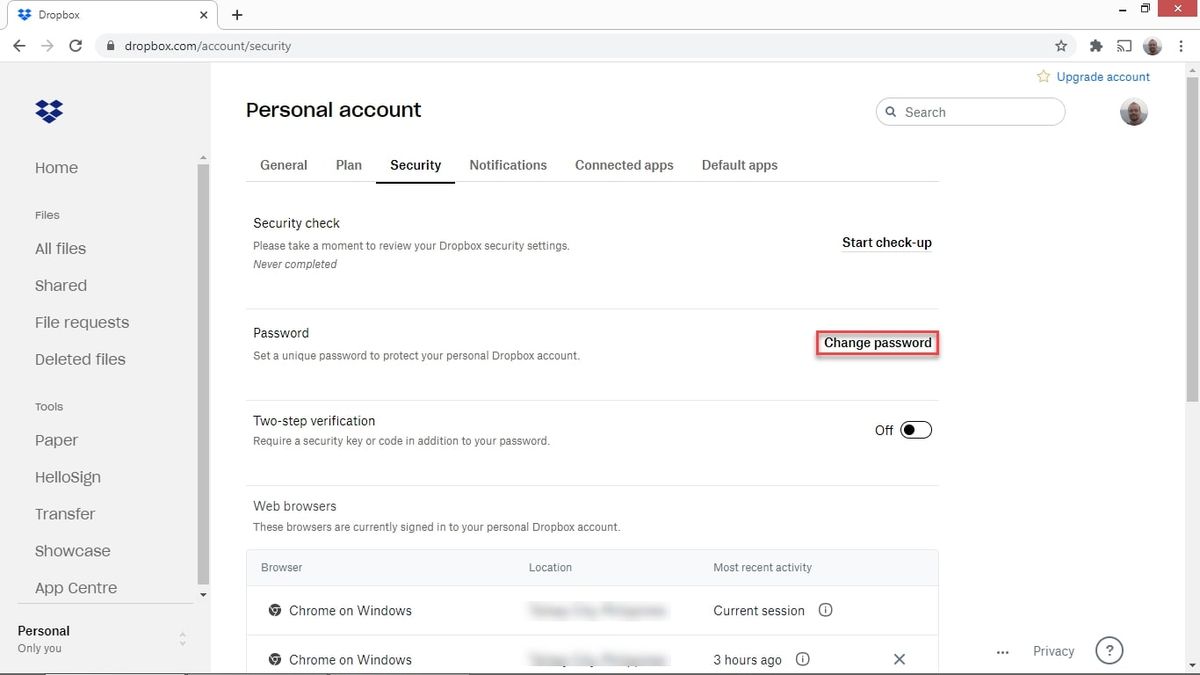Click the Change password button
This screenshot has width=1200, height=675.
click(x=877, y=342)
